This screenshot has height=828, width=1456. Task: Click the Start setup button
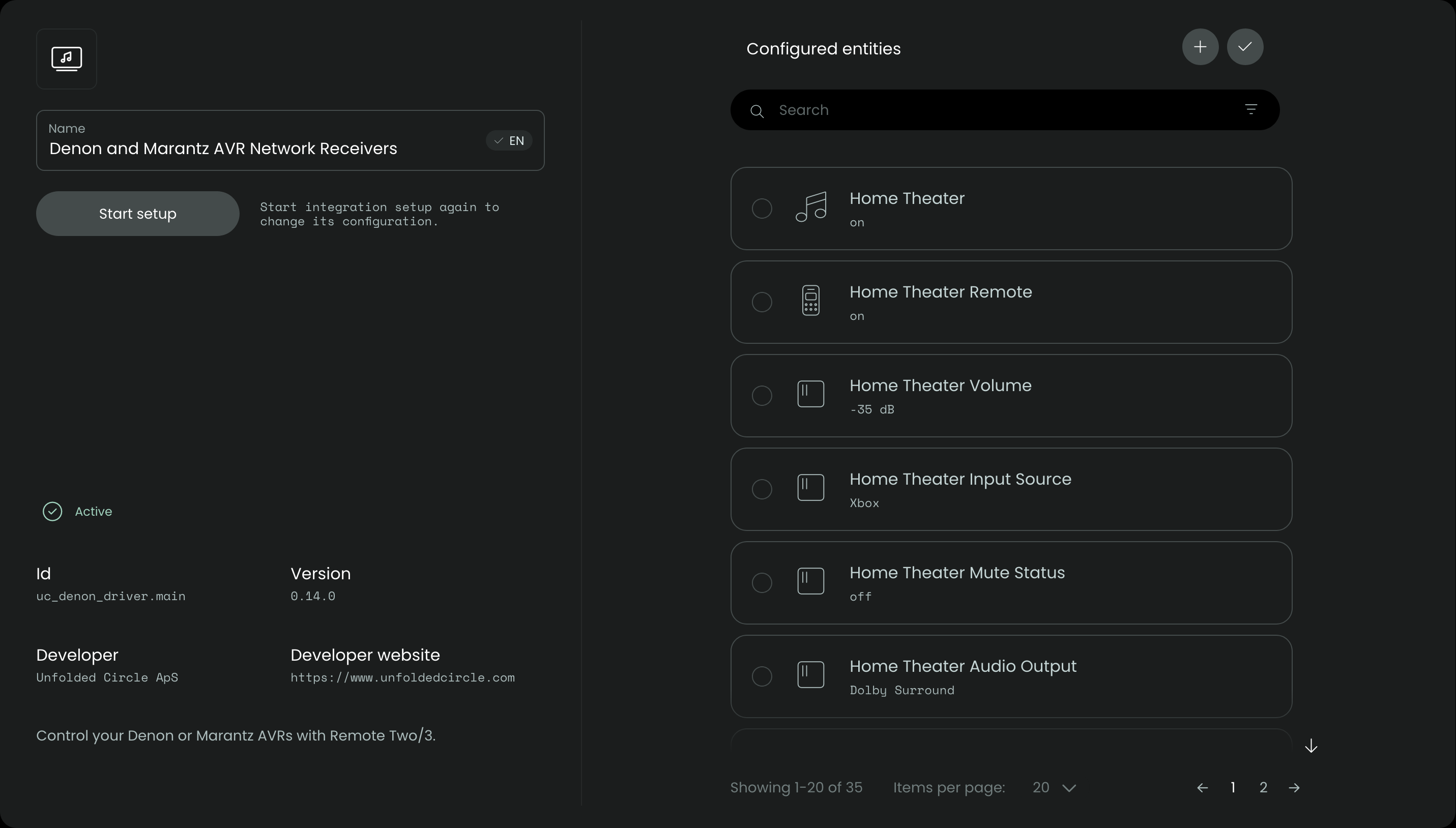(x=138, y=214)
